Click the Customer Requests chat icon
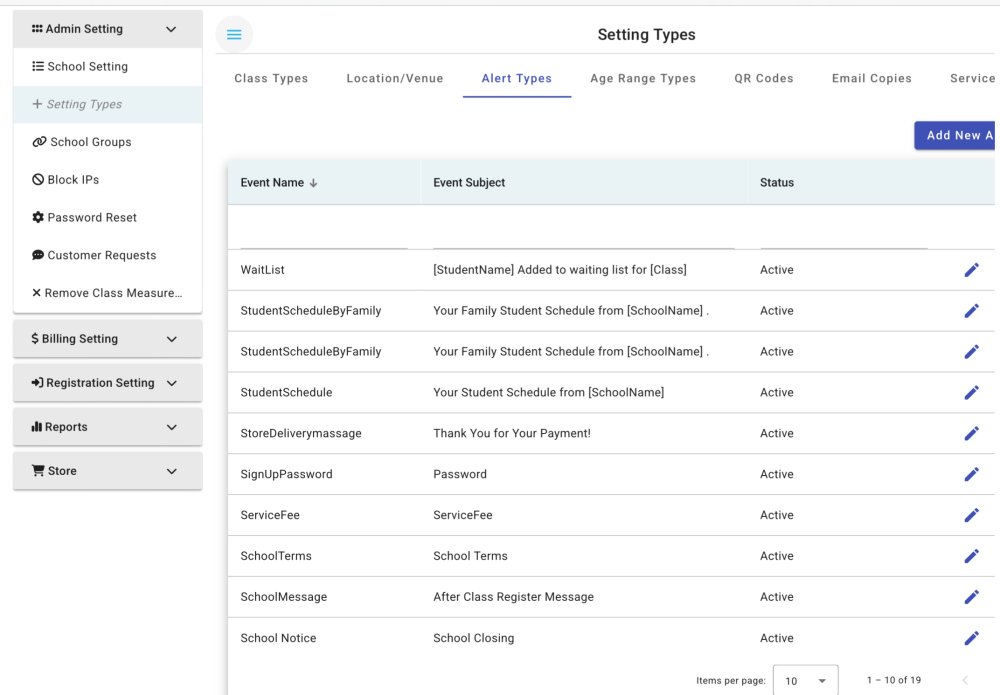Viewport: 1000px width, 695px height. tap(38, 255)
